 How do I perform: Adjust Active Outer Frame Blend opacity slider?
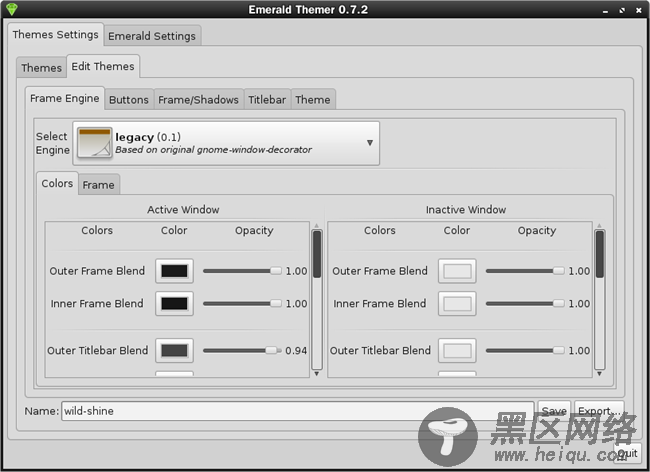click(242, 271)
